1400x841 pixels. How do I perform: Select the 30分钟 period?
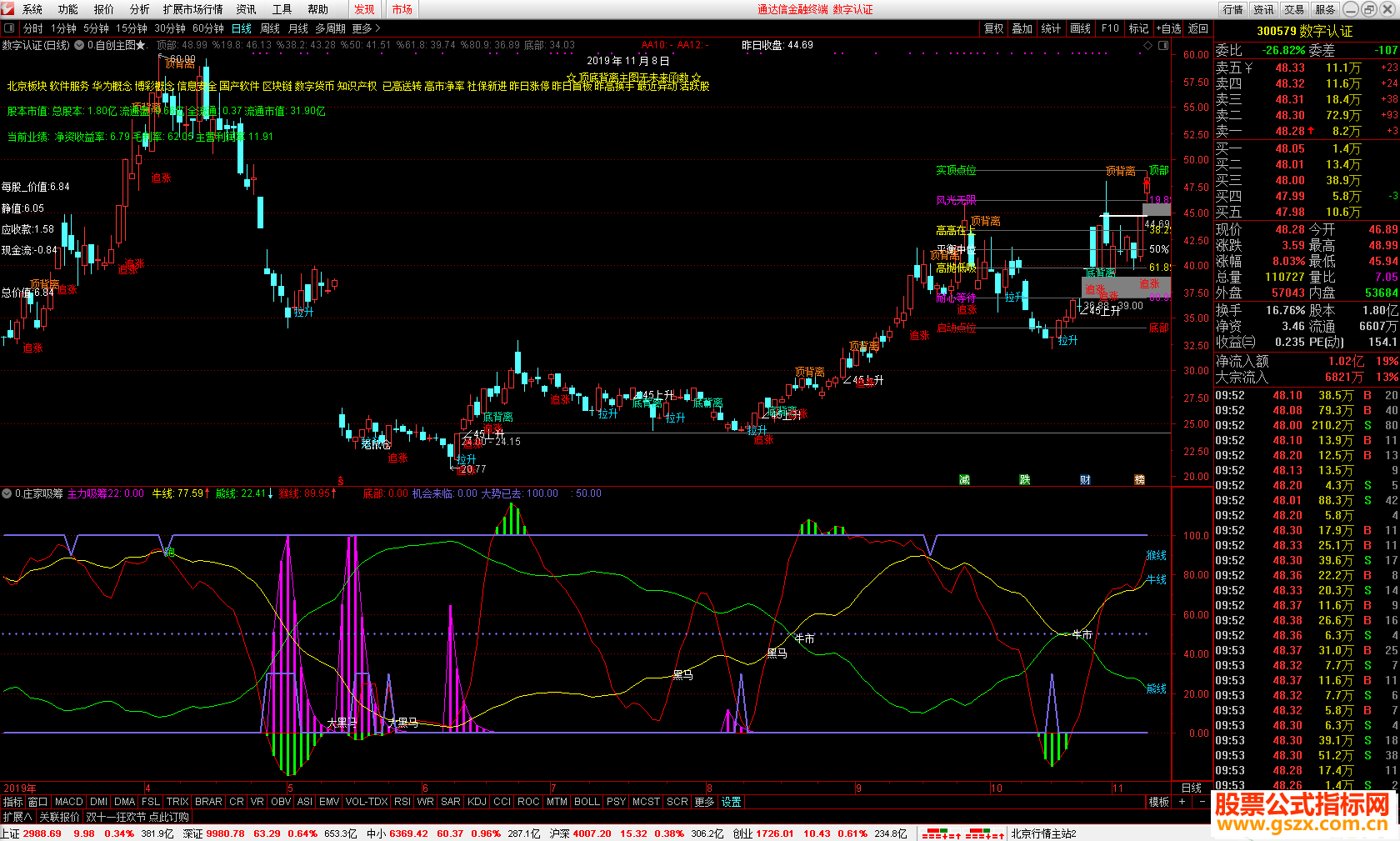[169, 28]
